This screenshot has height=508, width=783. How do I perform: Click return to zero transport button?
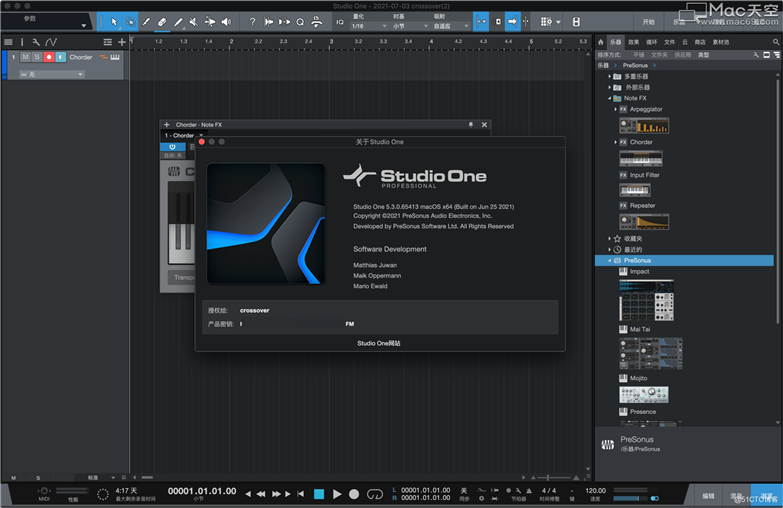click(300, 494)
